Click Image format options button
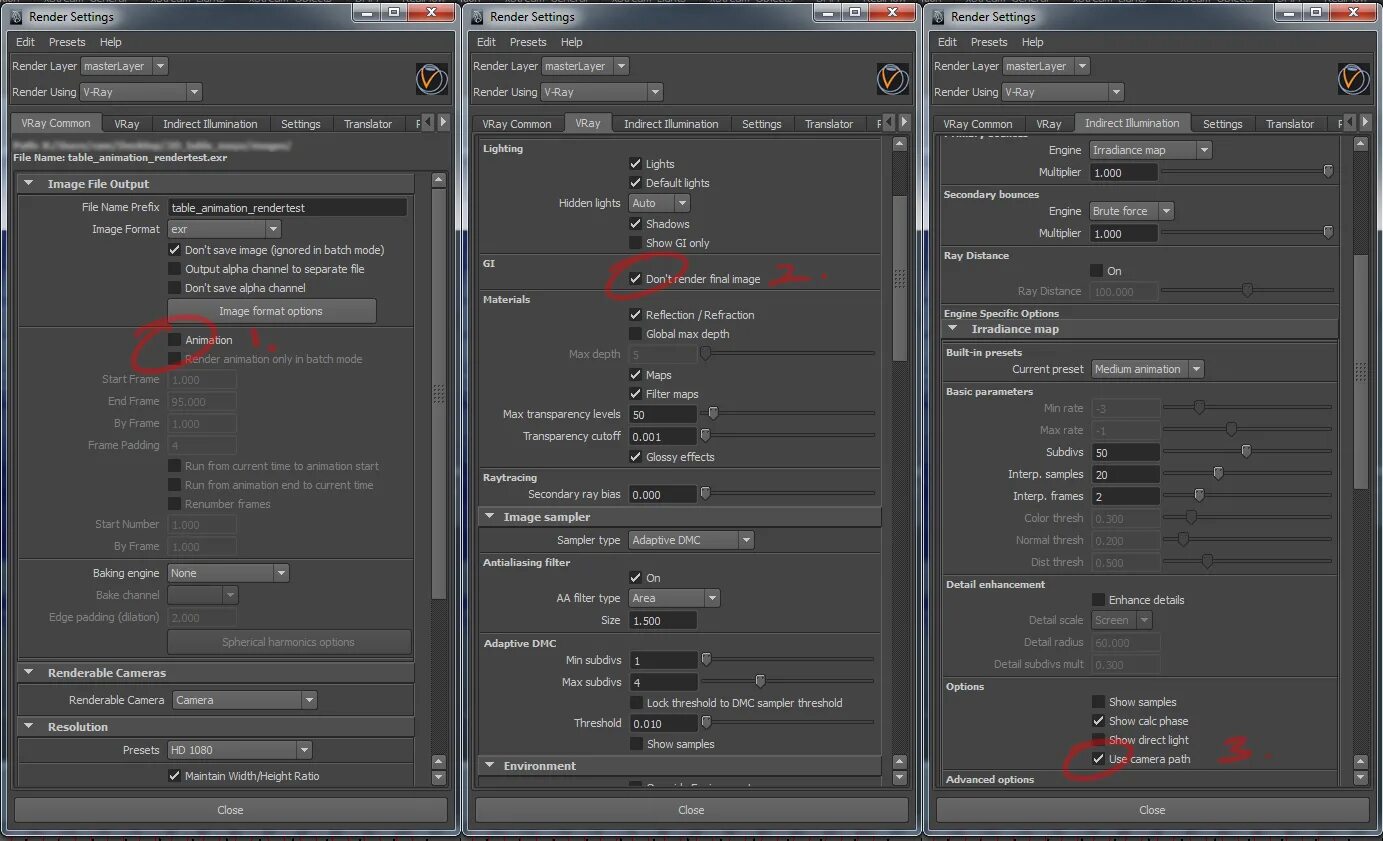Viewport: 1383px width, 841px height. coord(271,311)
